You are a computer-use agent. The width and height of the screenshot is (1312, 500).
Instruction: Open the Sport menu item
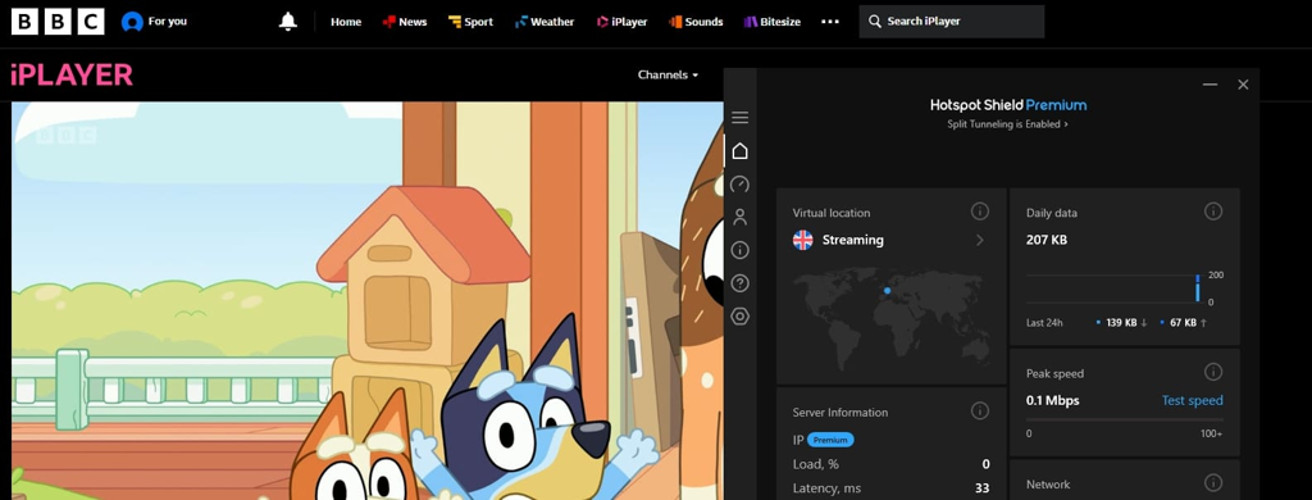pos(470,22)
